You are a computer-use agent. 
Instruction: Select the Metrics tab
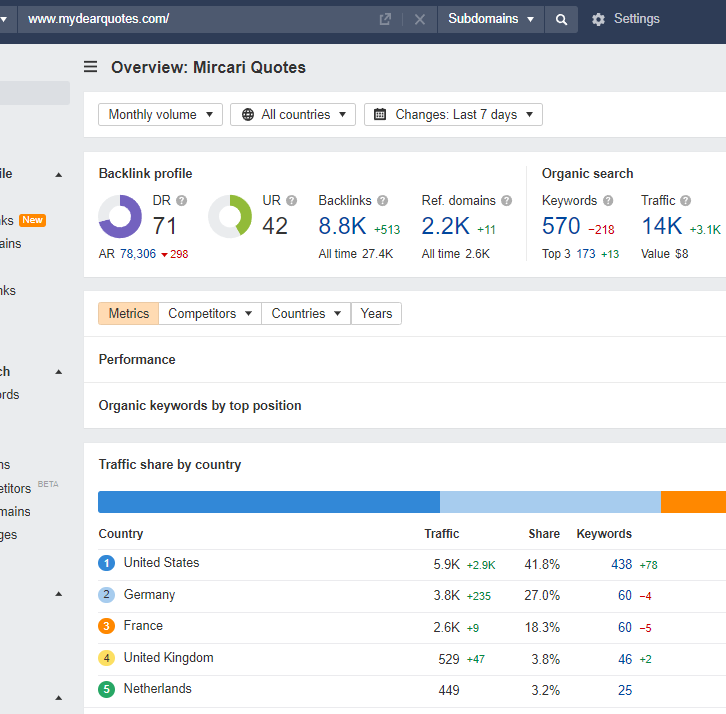pyautogui.click(x=129, y=313)
